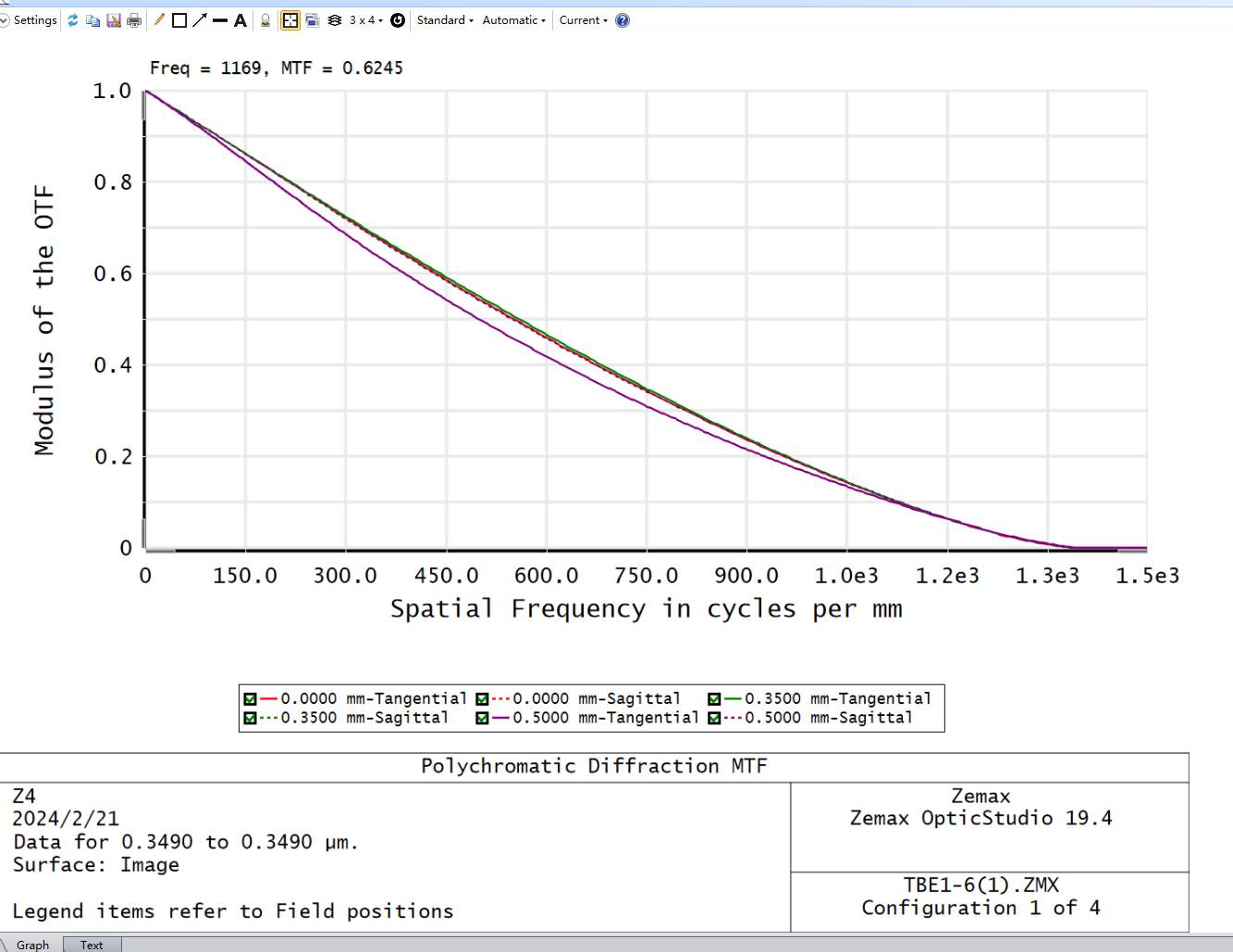Image resolution: width=1233 pixels, height=952 pixels.
Task: Click Spatial Frequency axis label
Action: click(x=647, y=609)
